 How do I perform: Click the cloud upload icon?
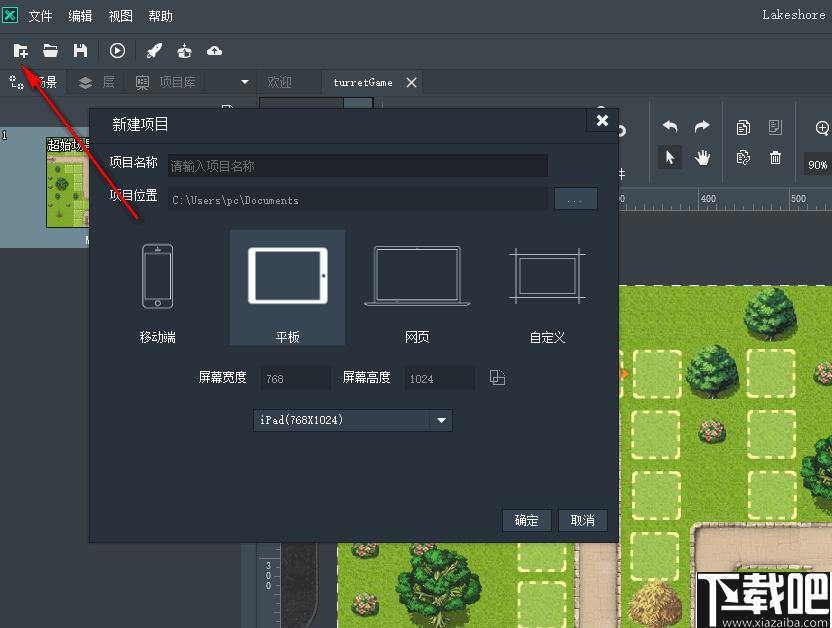[214, 51]
